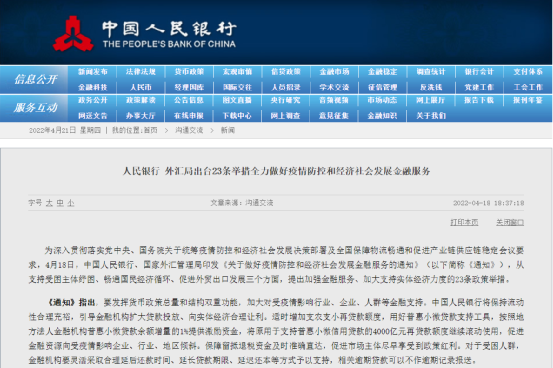This screenshot has height=368, width=553.
Task: Select 经理国库 in navigation
Action: 189,87
